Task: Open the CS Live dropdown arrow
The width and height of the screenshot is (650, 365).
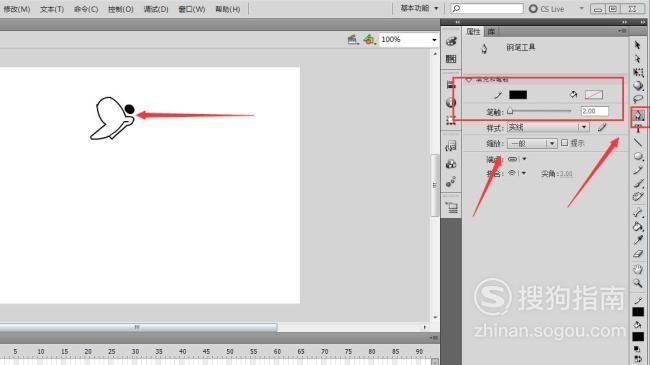Action: point(581,8)
